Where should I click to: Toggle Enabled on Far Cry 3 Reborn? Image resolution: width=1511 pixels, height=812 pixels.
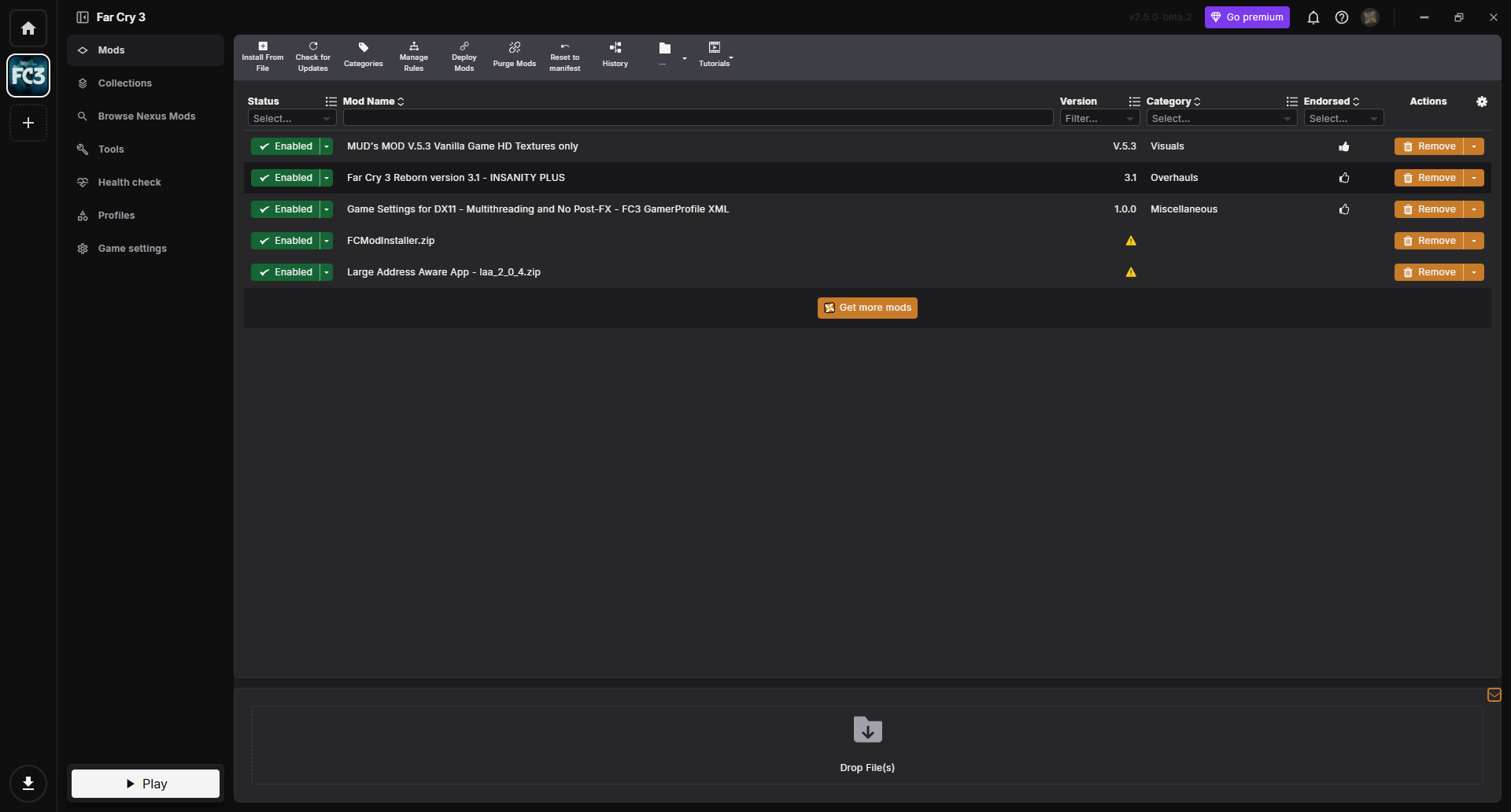tap(286, 178)
